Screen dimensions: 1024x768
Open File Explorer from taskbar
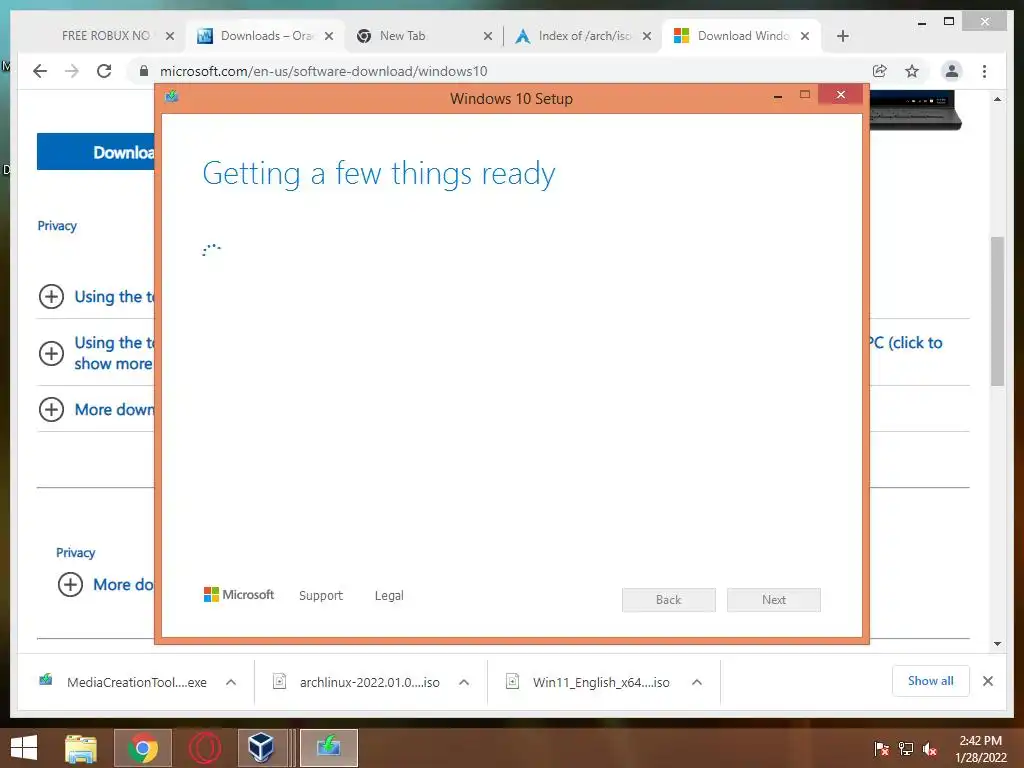point(81,748)
